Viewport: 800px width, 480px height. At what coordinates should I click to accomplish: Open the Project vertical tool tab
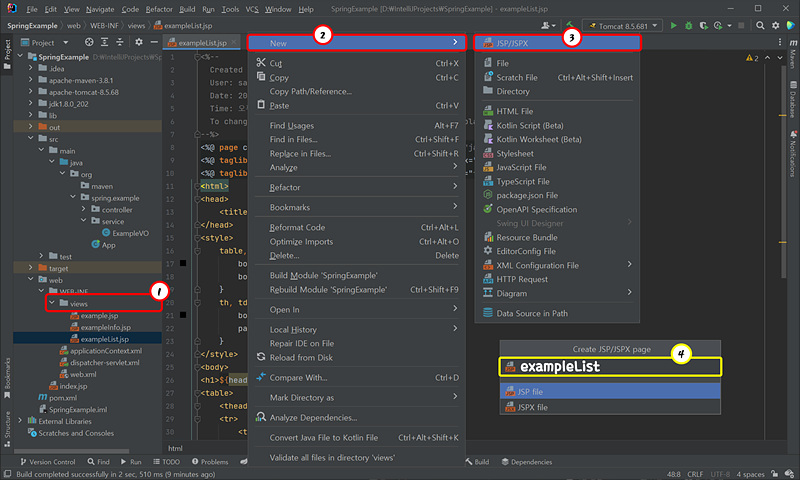tap(7, 55)
